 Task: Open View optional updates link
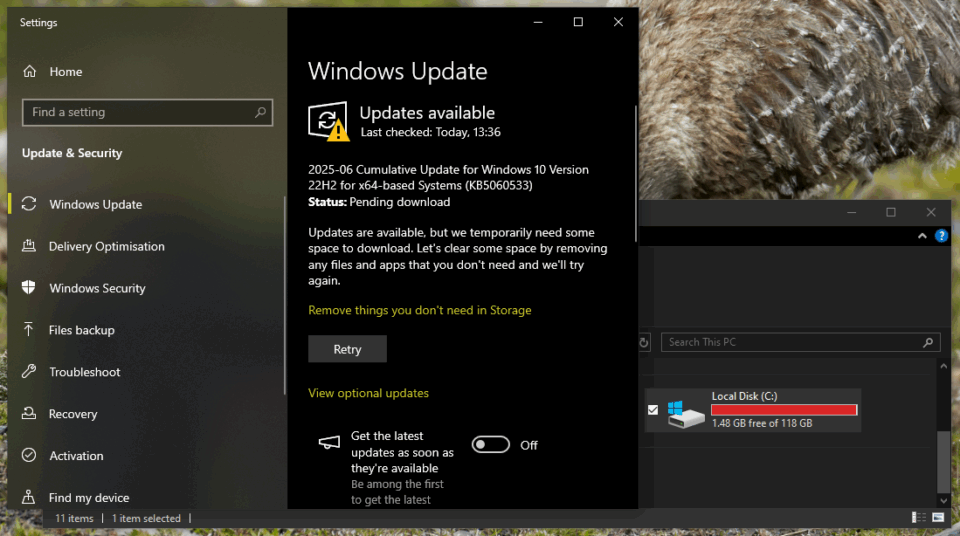point(368,393)
